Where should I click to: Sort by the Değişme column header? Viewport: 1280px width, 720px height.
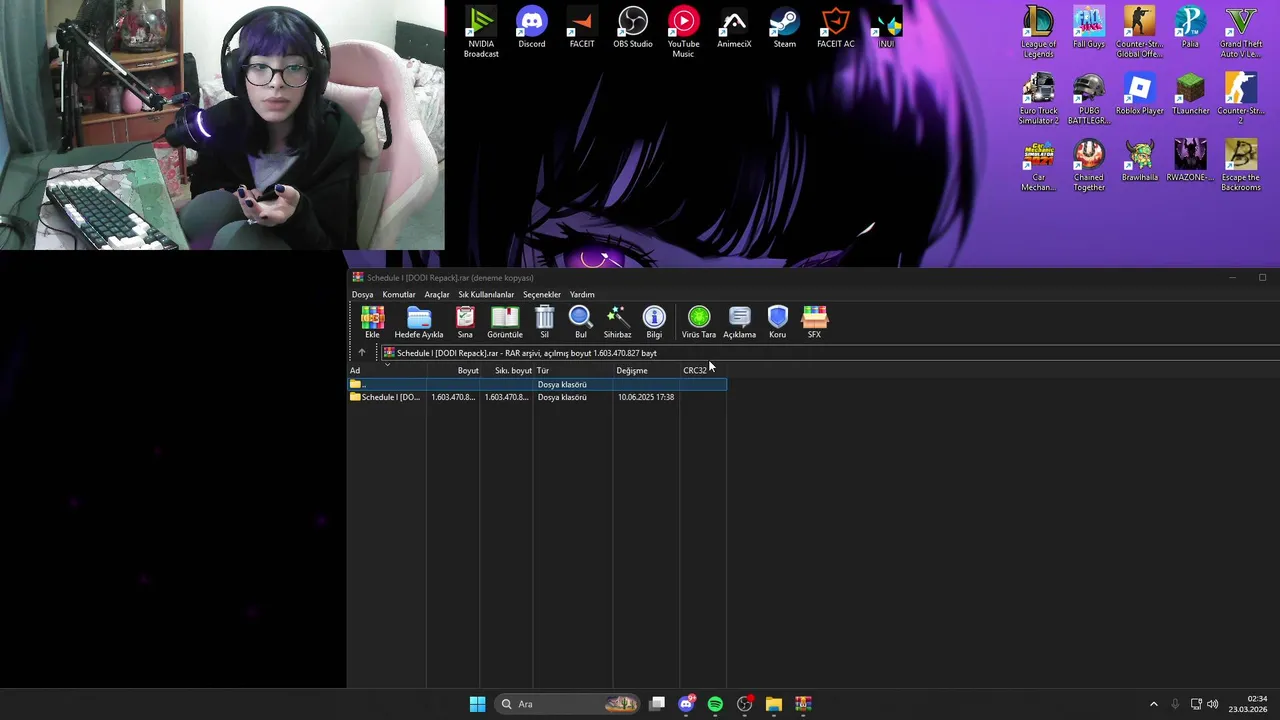coord(646,370)
